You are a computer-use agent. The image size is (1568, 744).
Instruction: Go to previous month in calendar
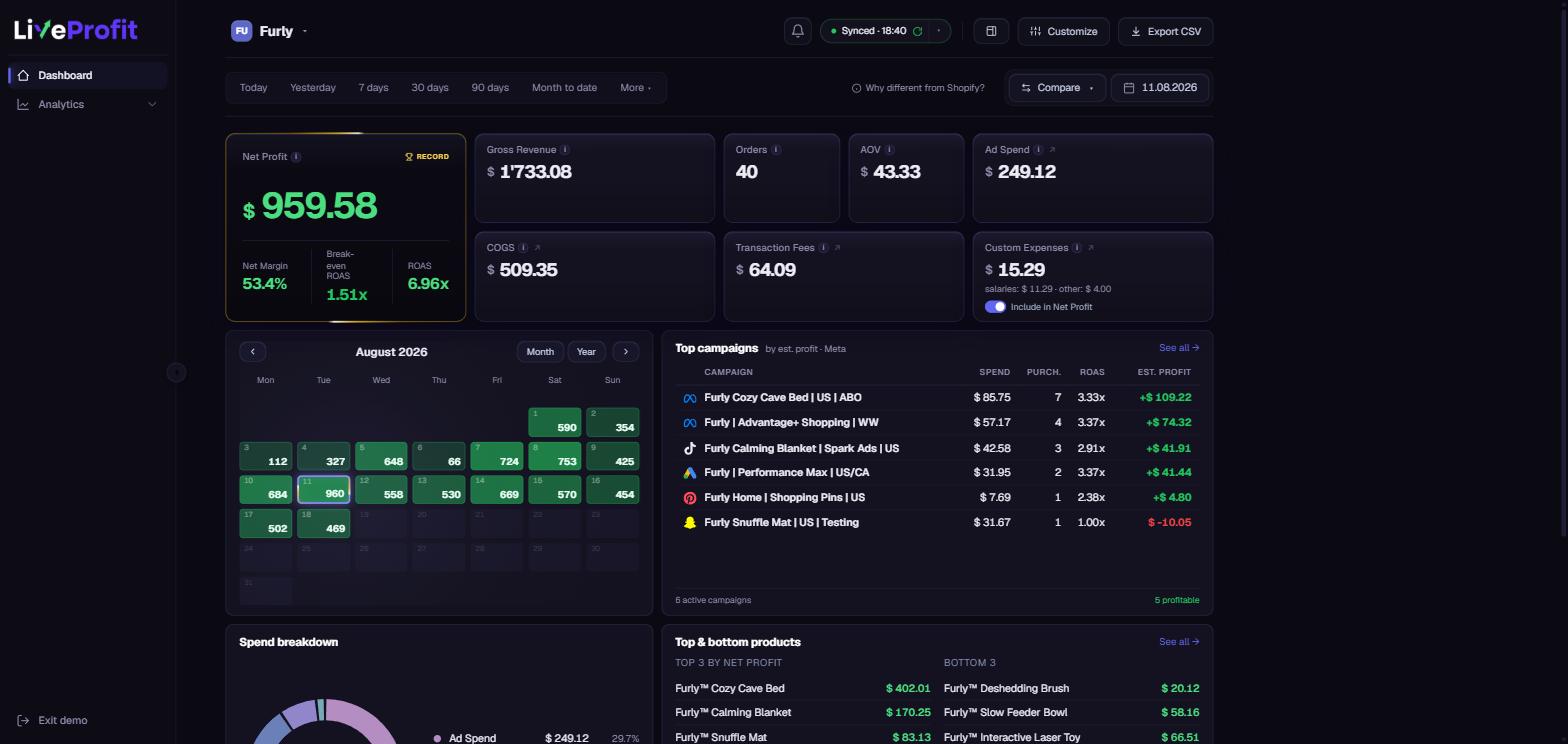[x=253, y=351]
